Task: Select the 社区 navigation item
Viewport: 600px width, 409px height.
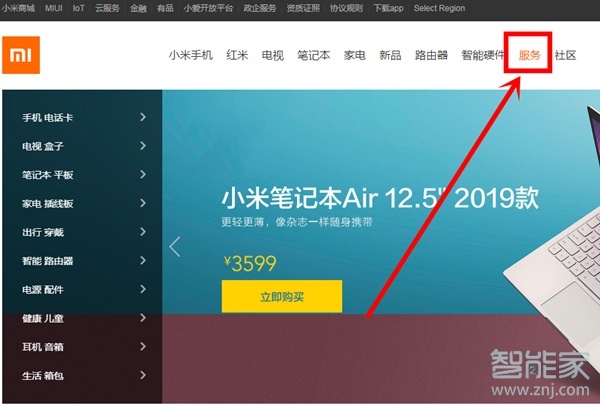Action: [x=565, y=55]
